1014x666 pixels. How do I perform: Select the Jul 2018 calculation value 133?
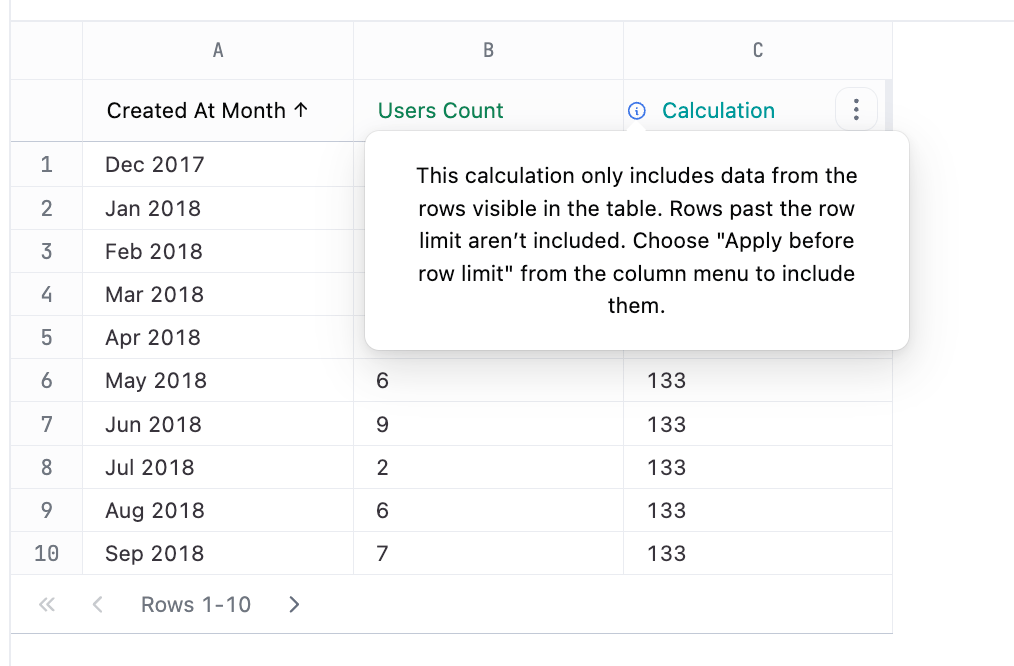coord(758,467)
